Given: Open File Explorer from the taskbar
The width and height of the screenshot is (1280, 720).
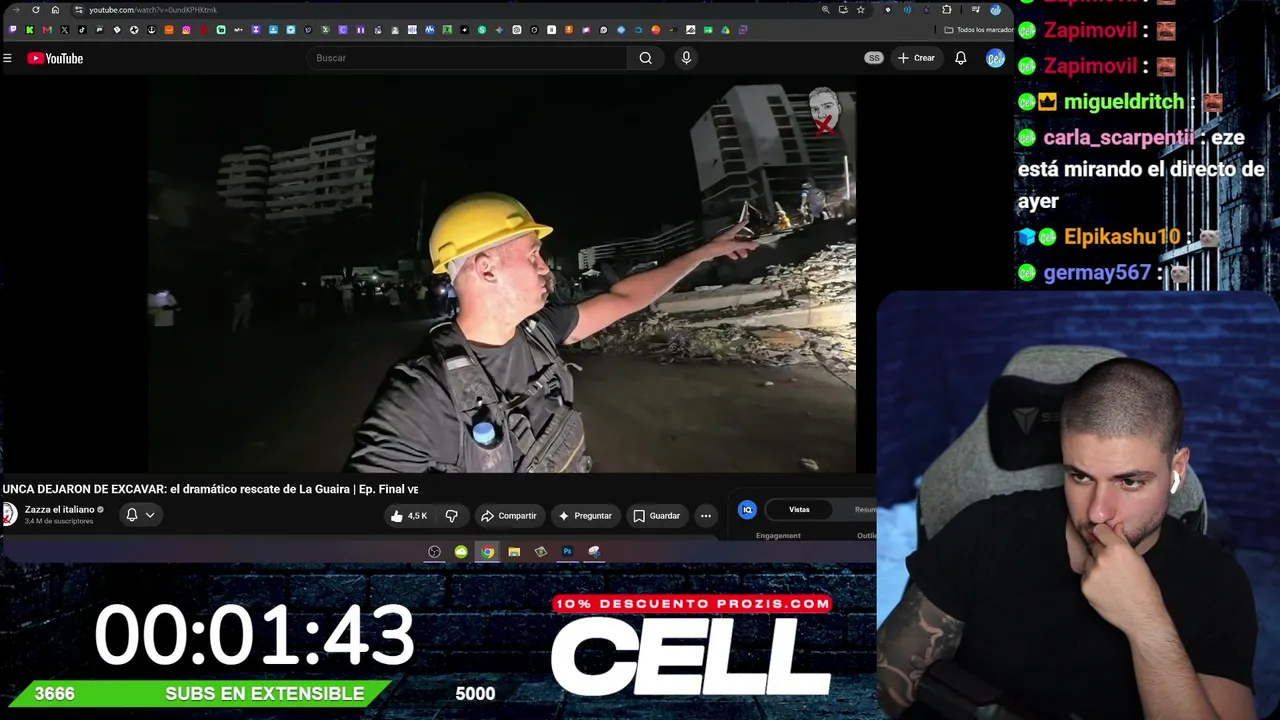Looking at the screenshot, I should coord(514,552).
